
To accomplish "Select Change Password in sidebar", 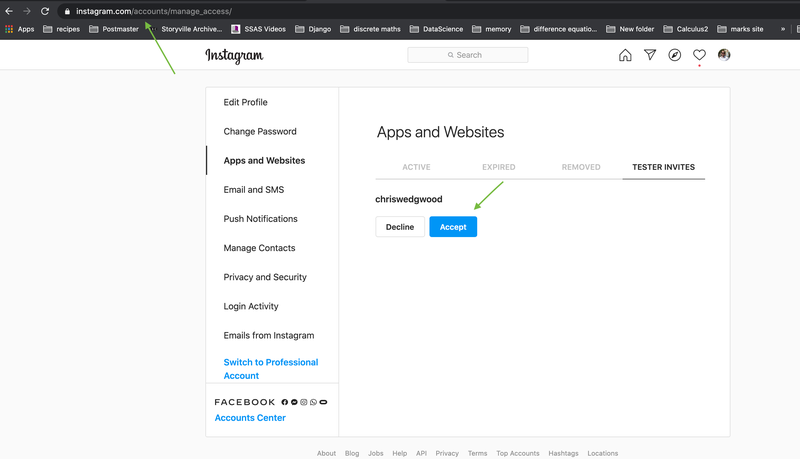I will click(260, 131).
